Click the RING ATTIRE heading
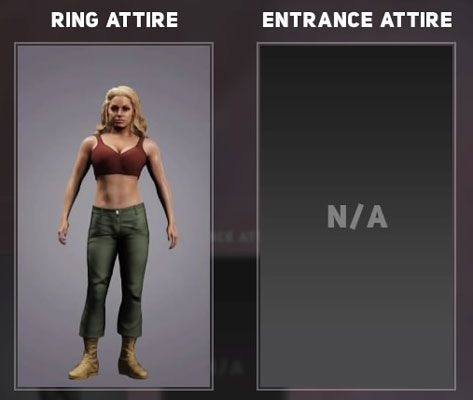The image size is (473, 400). (x=114, y=20)
